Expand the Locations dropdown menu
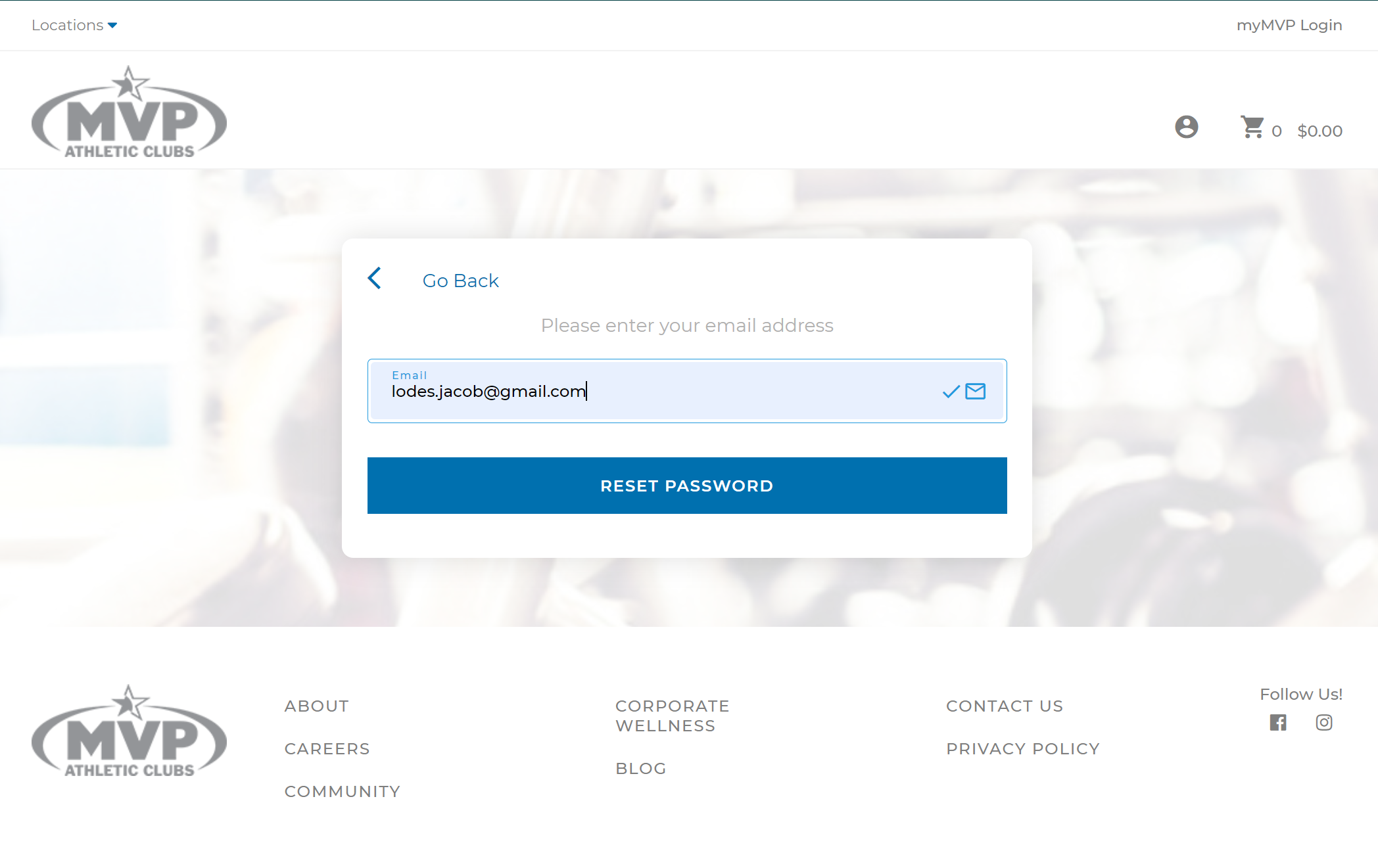This screenshot has width=1378, height=868. tap(76, 25)
